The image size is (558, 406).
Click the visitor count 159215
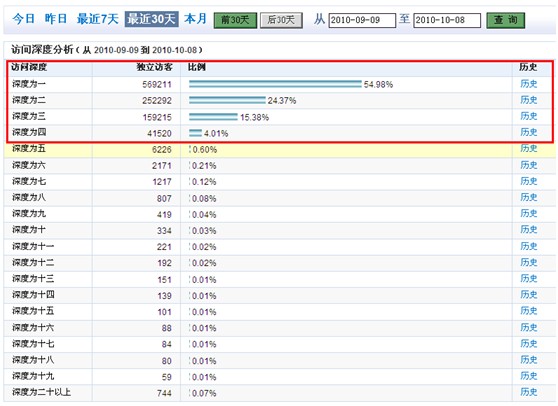point(157,117)
